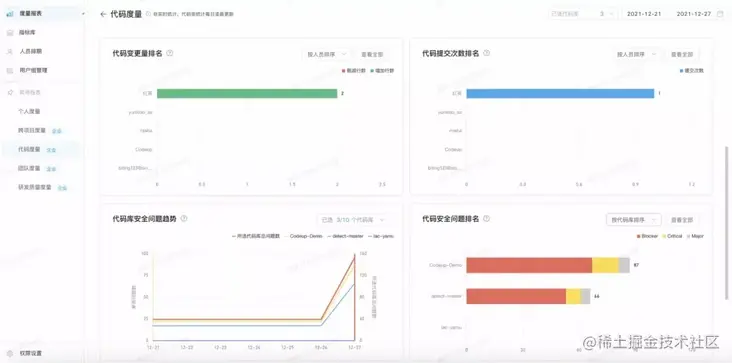Screen dimensions: 732x363
Task: Open 用户组管理 in the sidebar
Action: tap(33, 70)
